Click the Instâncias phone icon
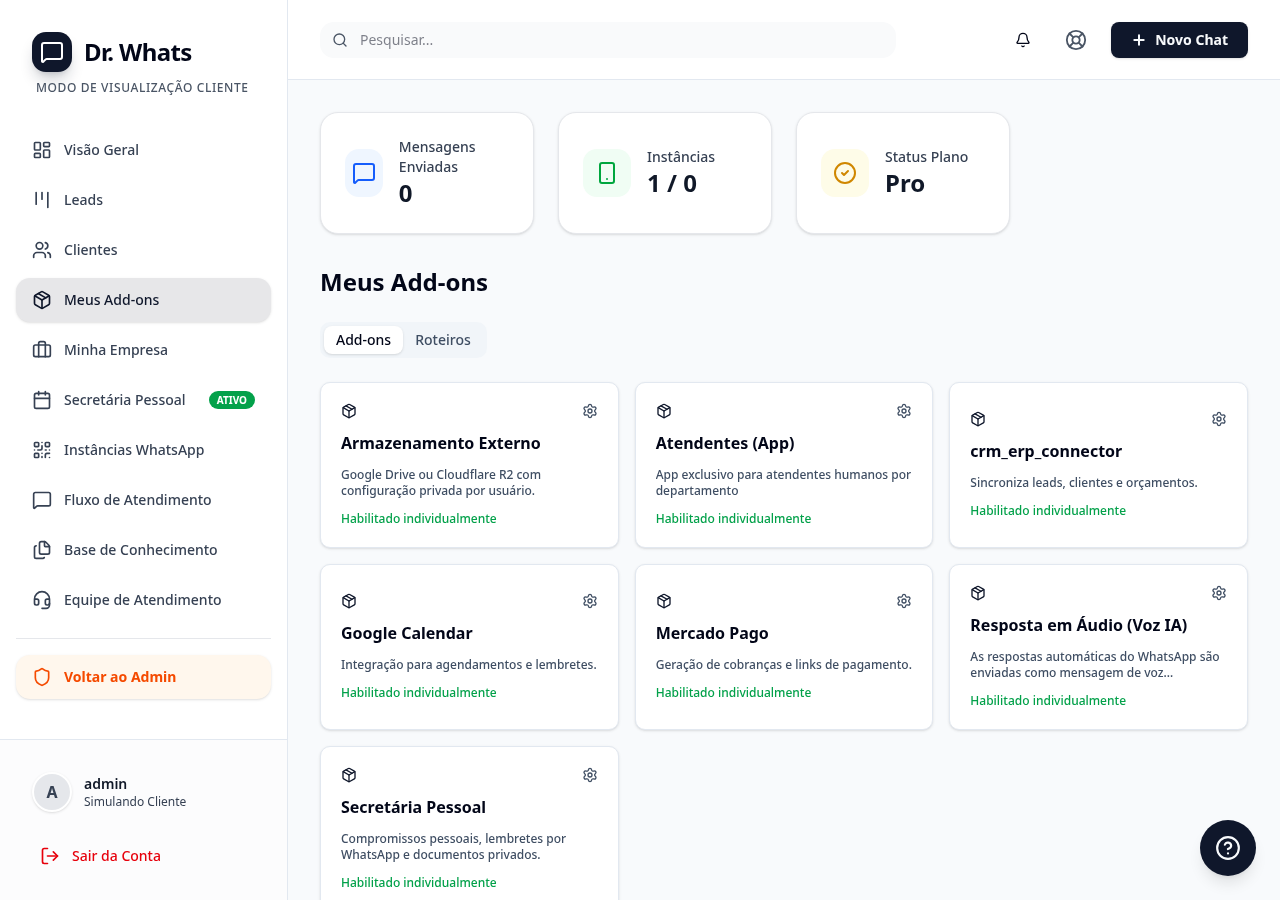 607,173
